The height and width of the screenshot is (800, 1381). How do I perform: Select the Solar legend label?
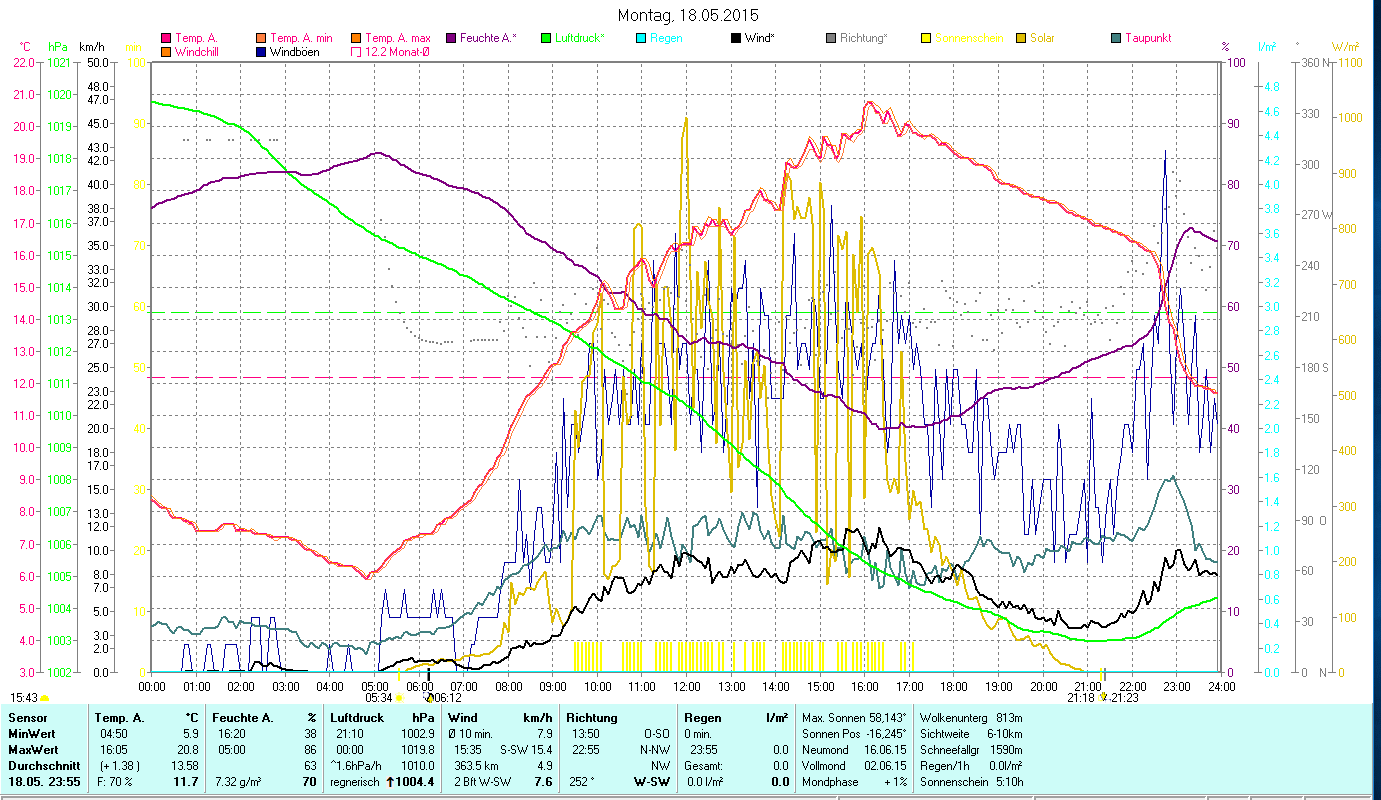click(1042, 38)
